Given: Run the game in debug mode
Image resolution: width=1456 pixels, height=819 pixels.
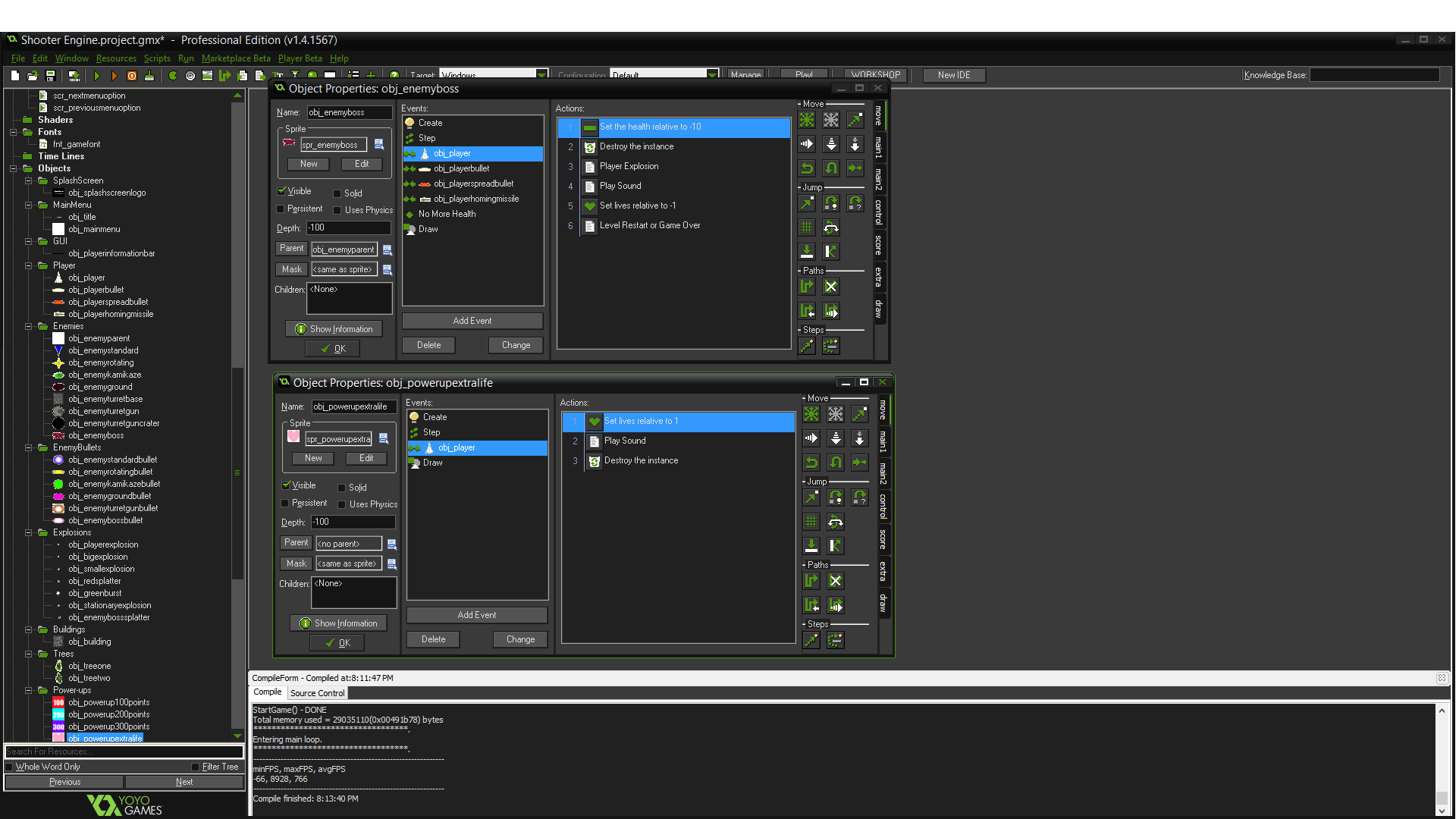Looking at the screenshot, I should pyautogui.click(x=114, y=76).
